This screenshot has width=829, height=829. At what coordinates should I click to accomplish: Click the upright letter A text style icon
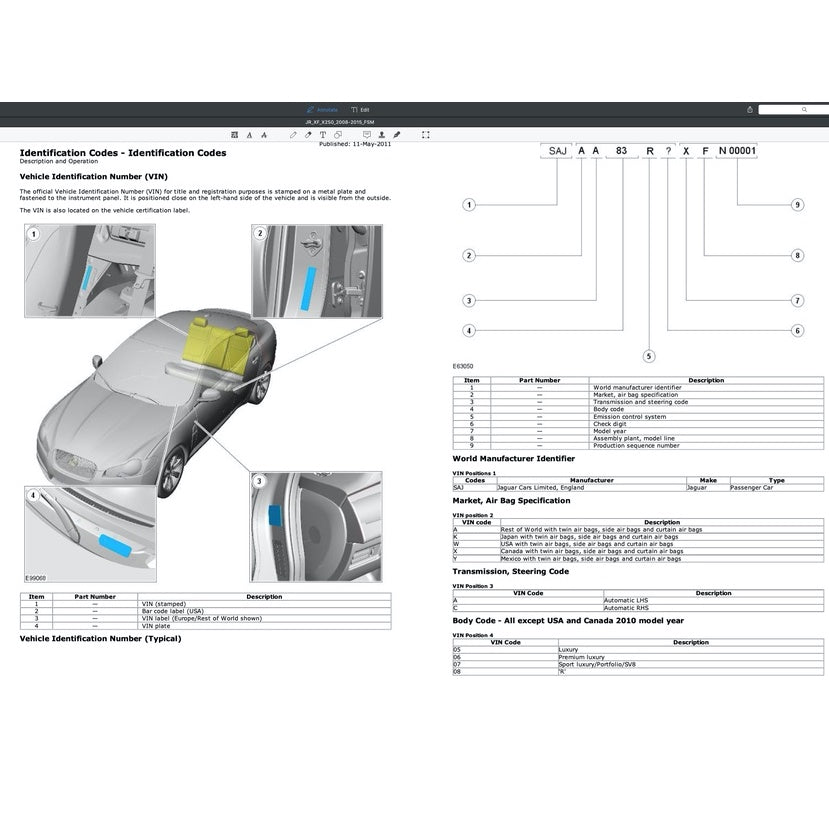point(248,135)
